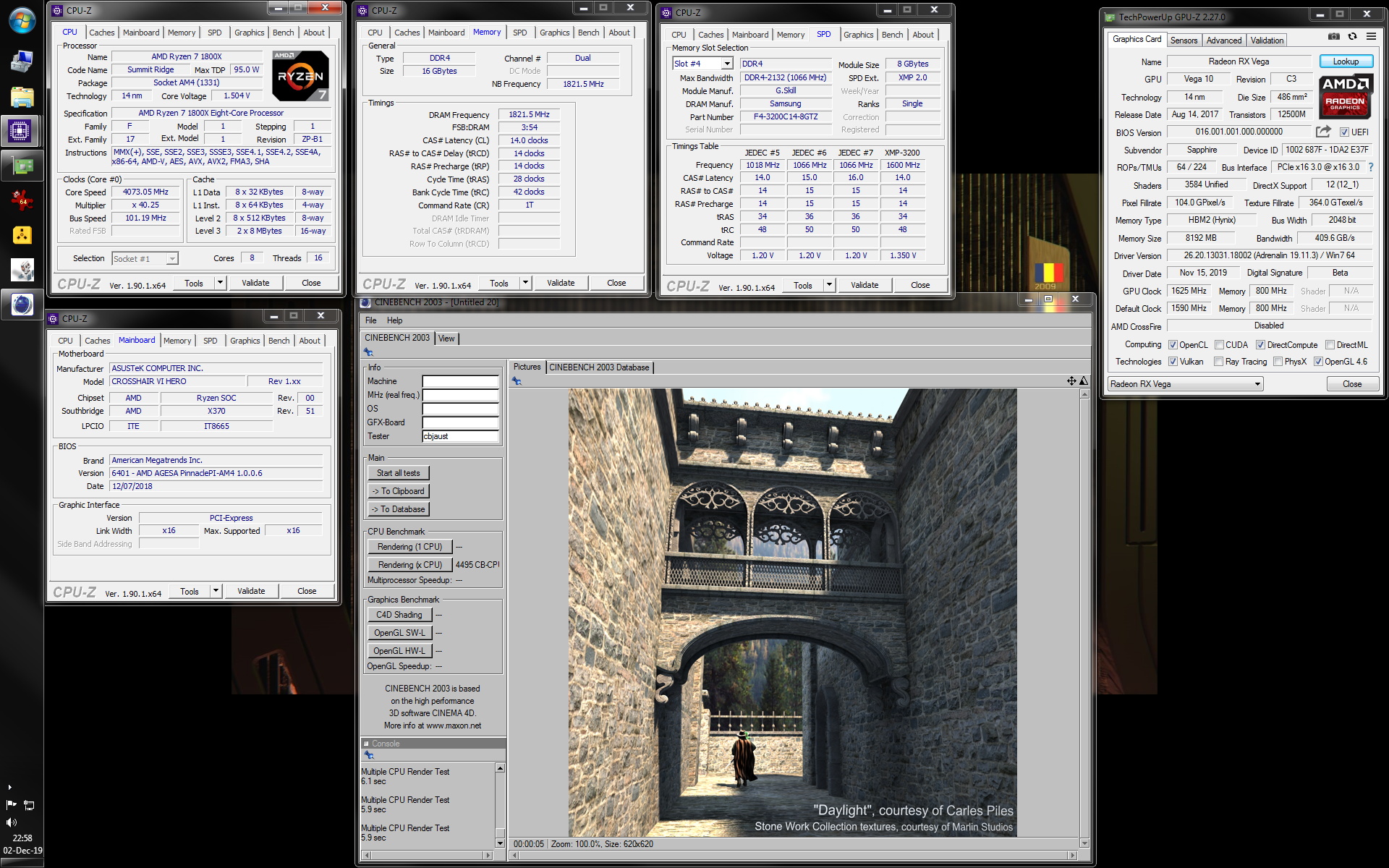1389x868 pixels.
Task: Expand Tools dropdown arrow in CPU-Z Mainboard window
Action: click(216, 591)
